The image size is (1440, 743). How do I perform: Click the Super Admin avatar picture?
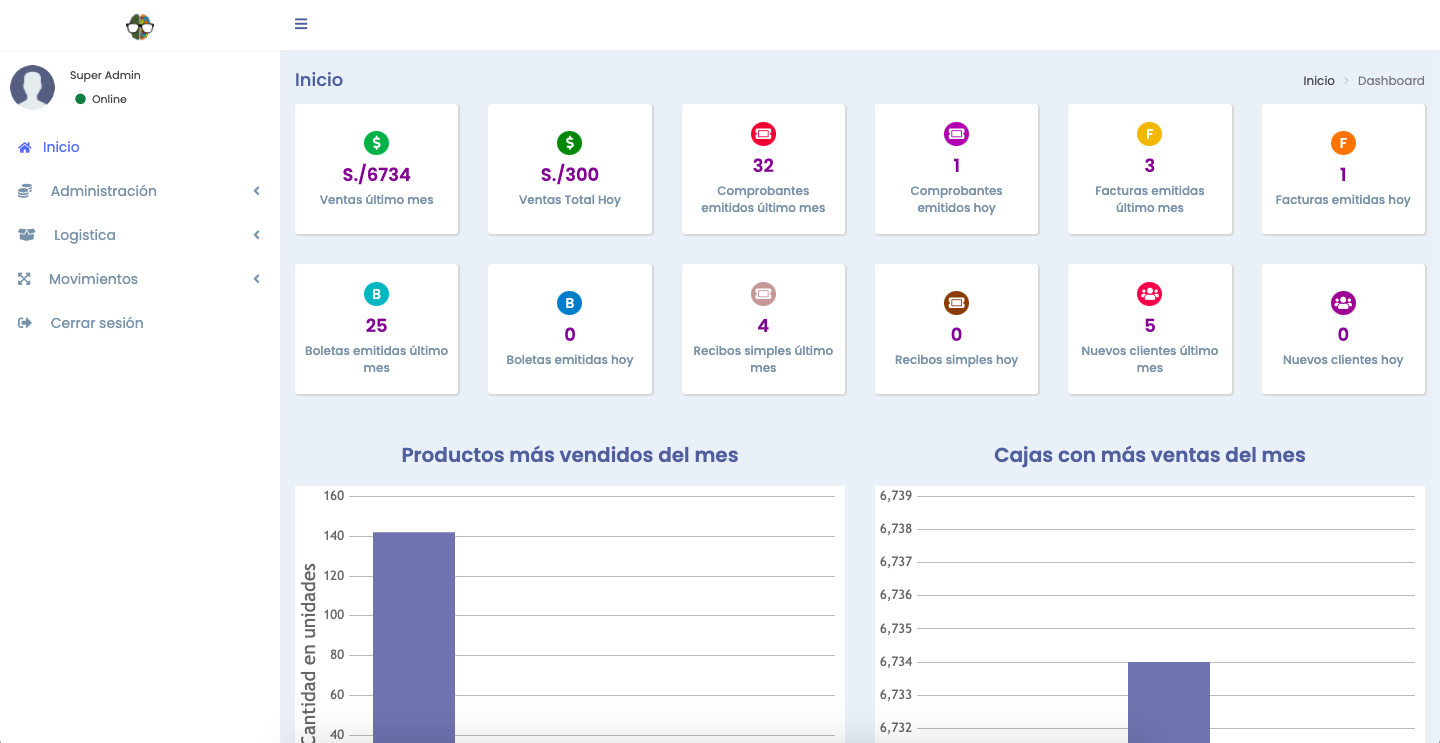point(32,88)
